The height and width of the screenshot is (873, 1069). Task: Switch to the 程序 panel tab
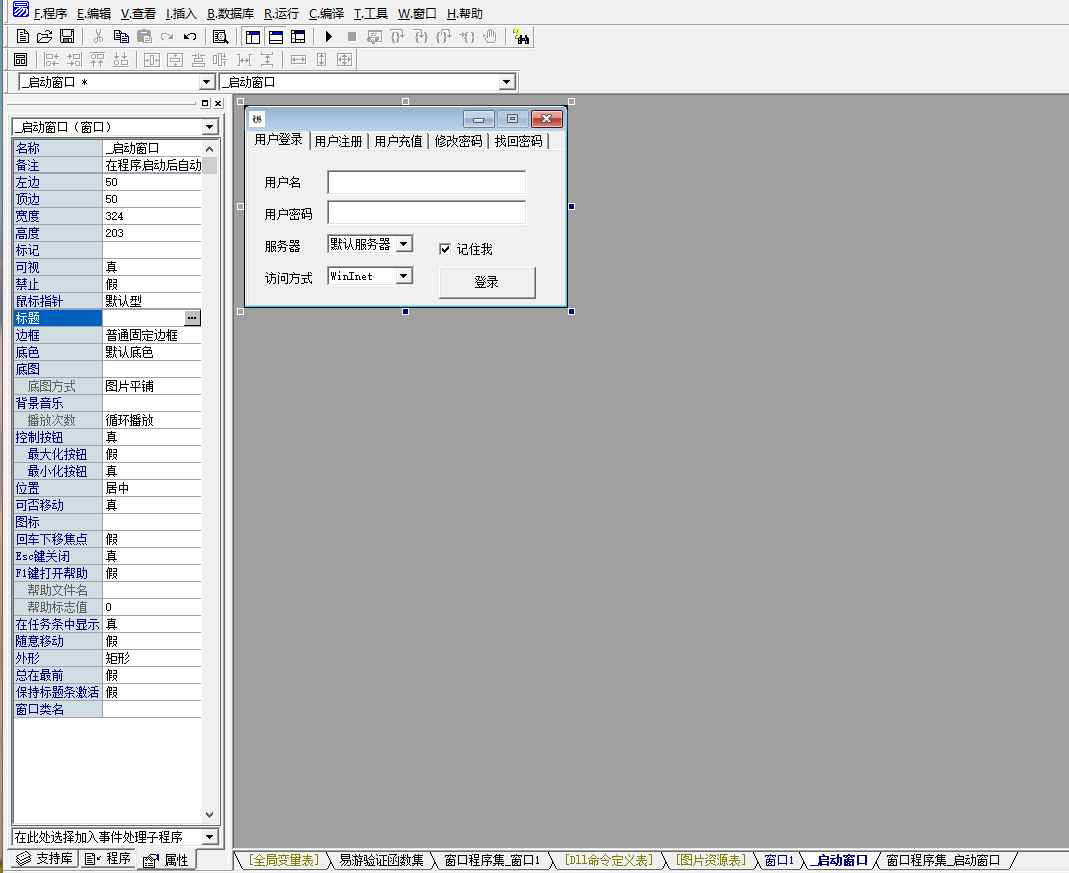(108, 859)
